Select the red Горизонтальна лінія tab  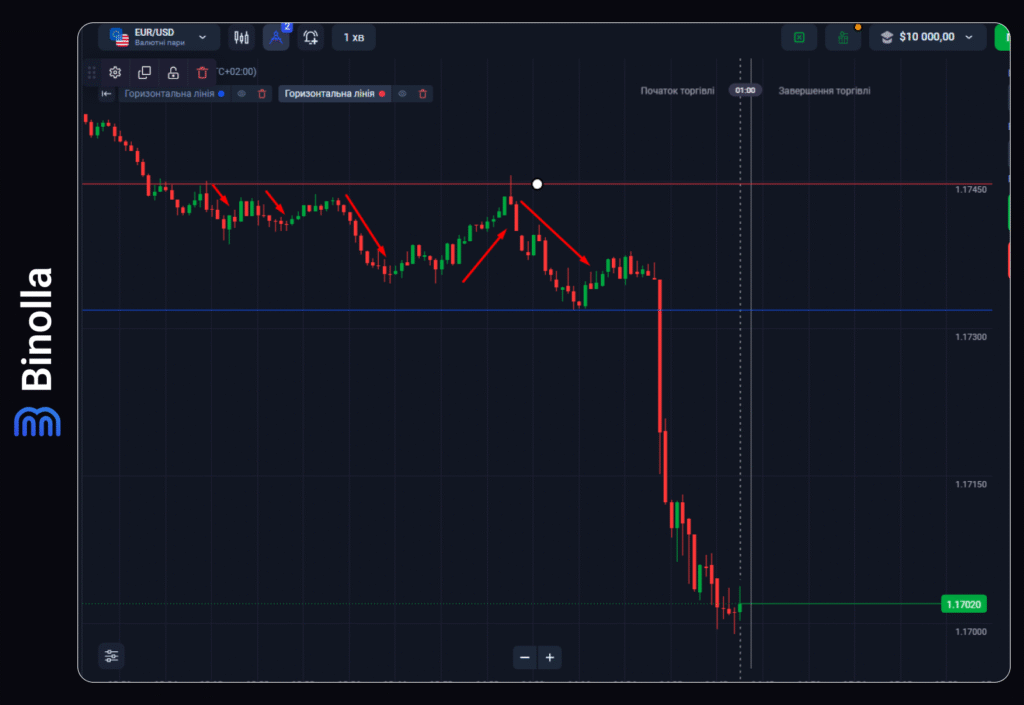tap(329, 94)
